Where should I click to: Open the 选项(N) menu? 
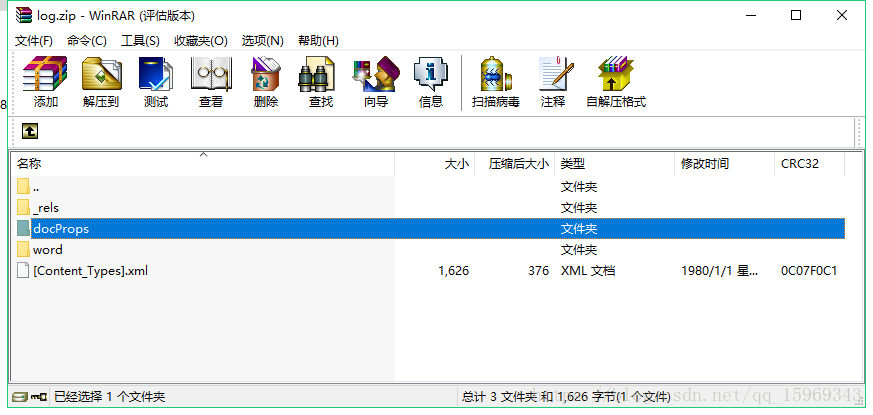click(262, 41)
